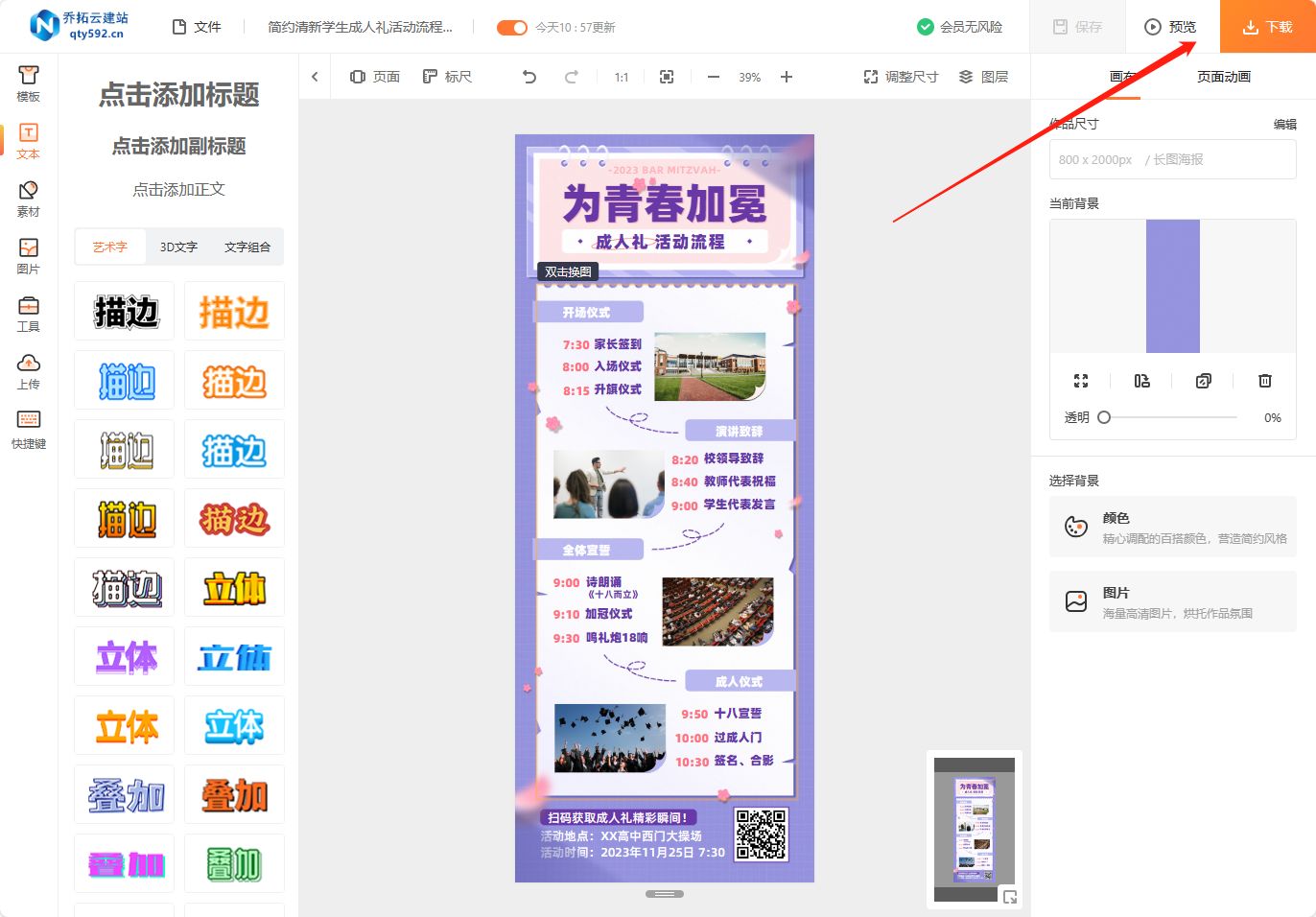Select the red 描边 text style
Image resolution: width=1316 pixels, height=917 pixels.
[234, 518]
